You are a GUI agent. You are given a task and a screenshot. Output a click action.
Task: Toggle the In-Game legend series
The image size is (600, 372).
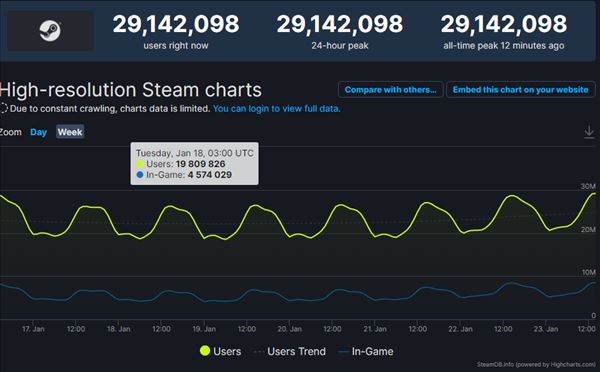pos(366,351)
